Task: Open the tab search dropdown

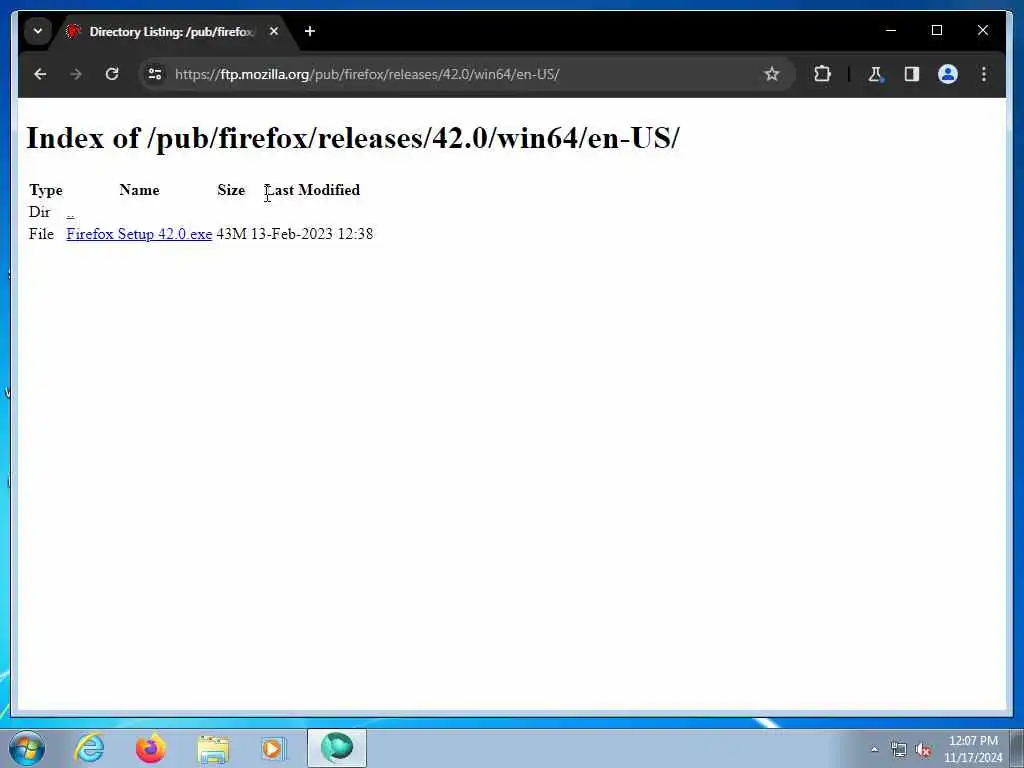Action: (38, 31)
